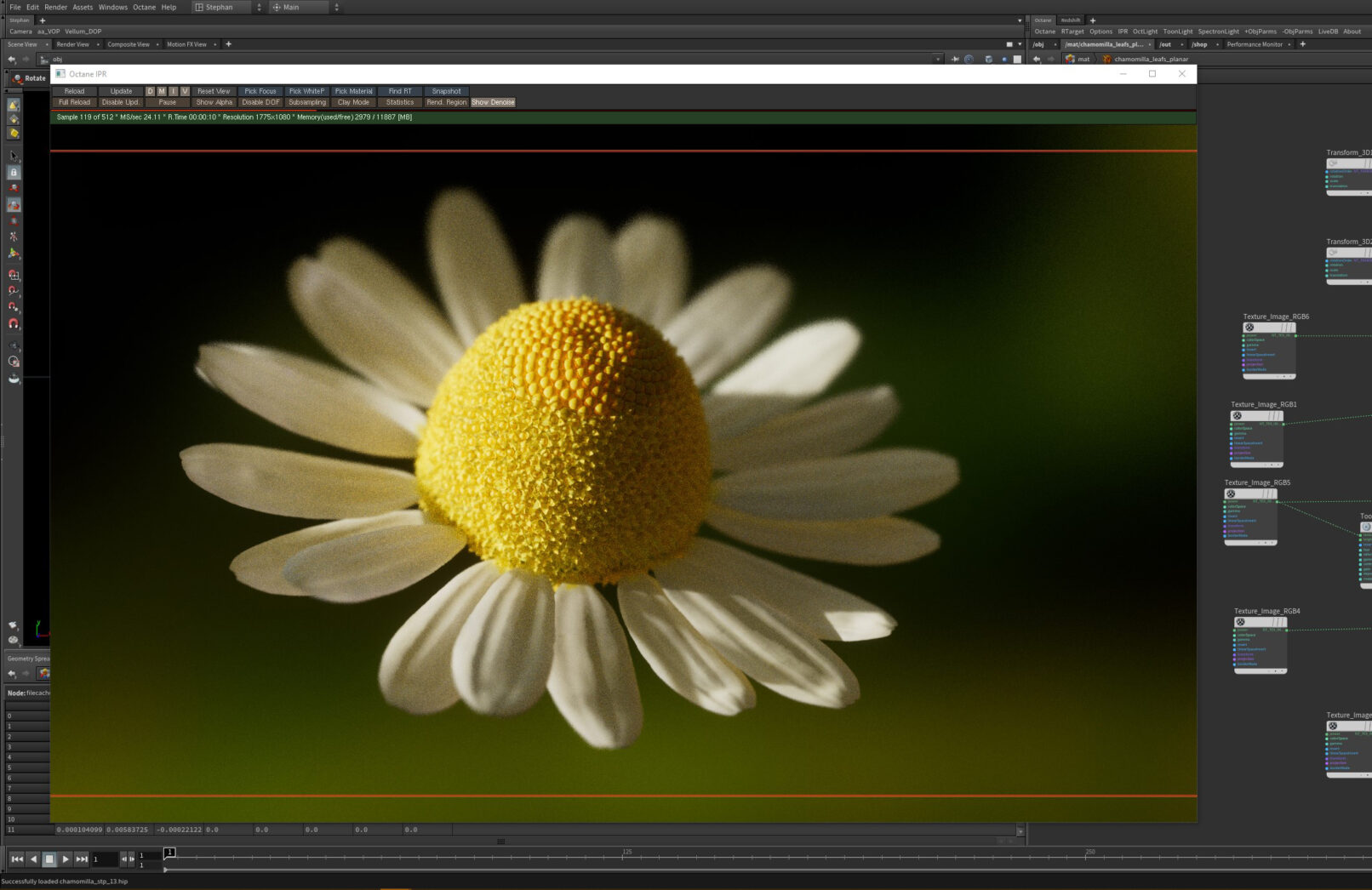Open the Octane menu in menu bar
This screenshot has width=1372, height=890.
pos(144,7)
